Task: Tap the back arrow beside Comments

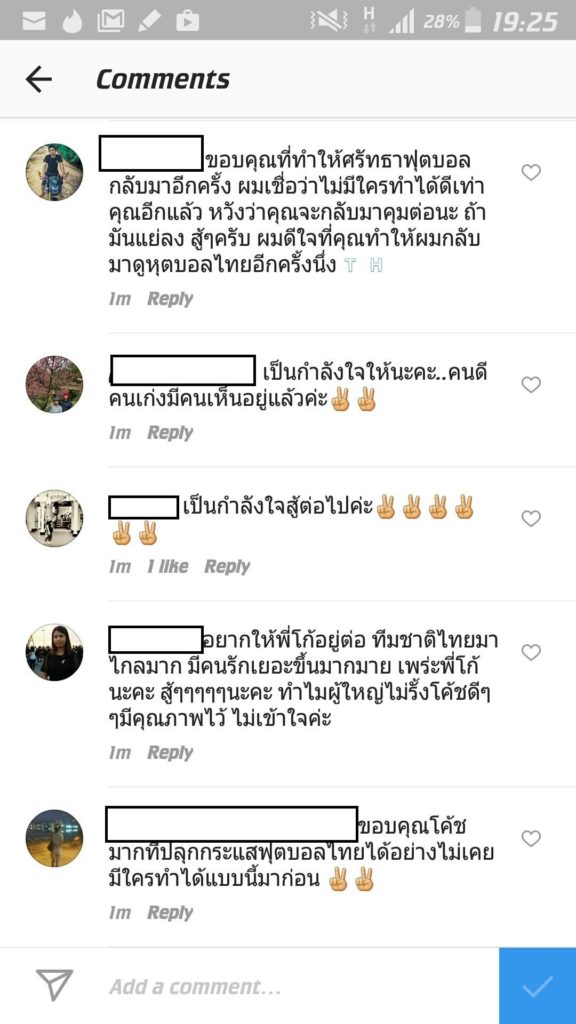Action: [x=39, y=80]
